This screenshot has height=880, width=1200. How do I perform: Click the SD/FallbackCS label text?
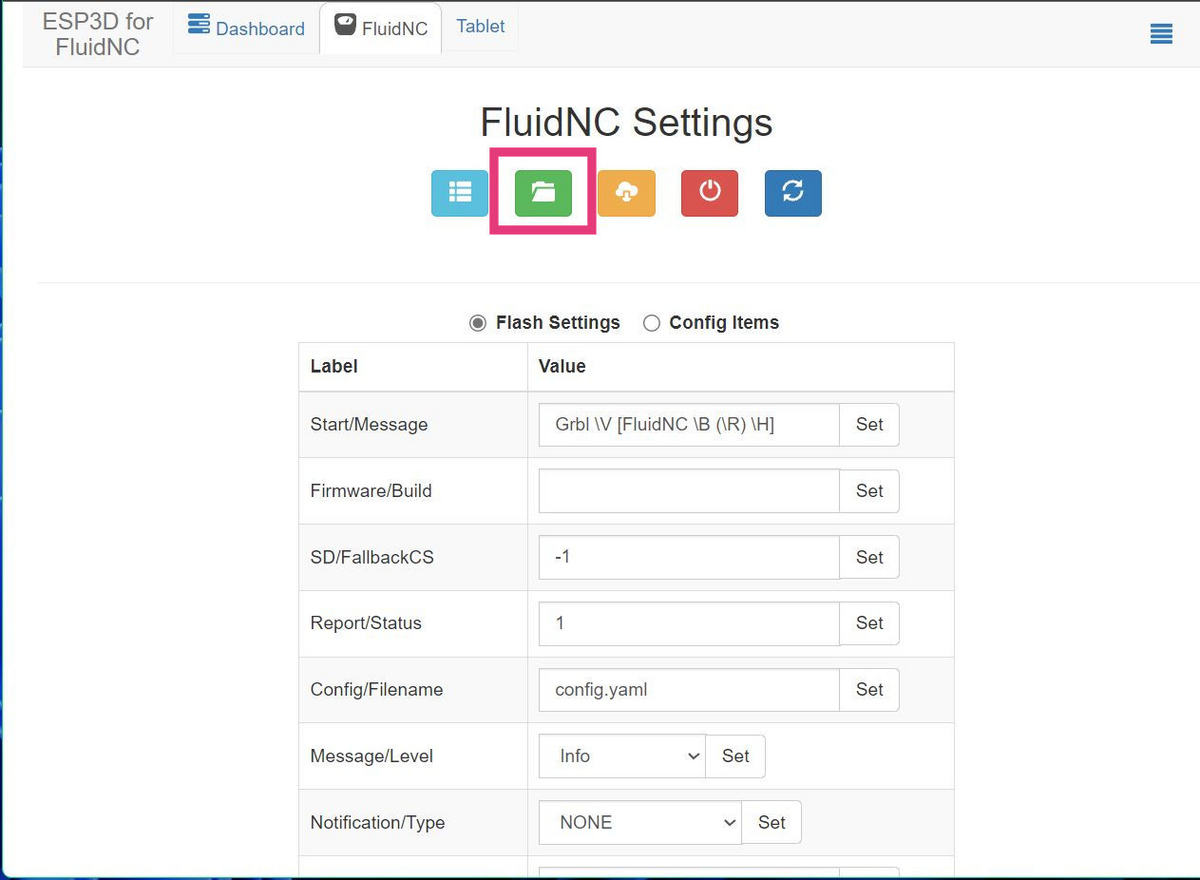[372, 557]
